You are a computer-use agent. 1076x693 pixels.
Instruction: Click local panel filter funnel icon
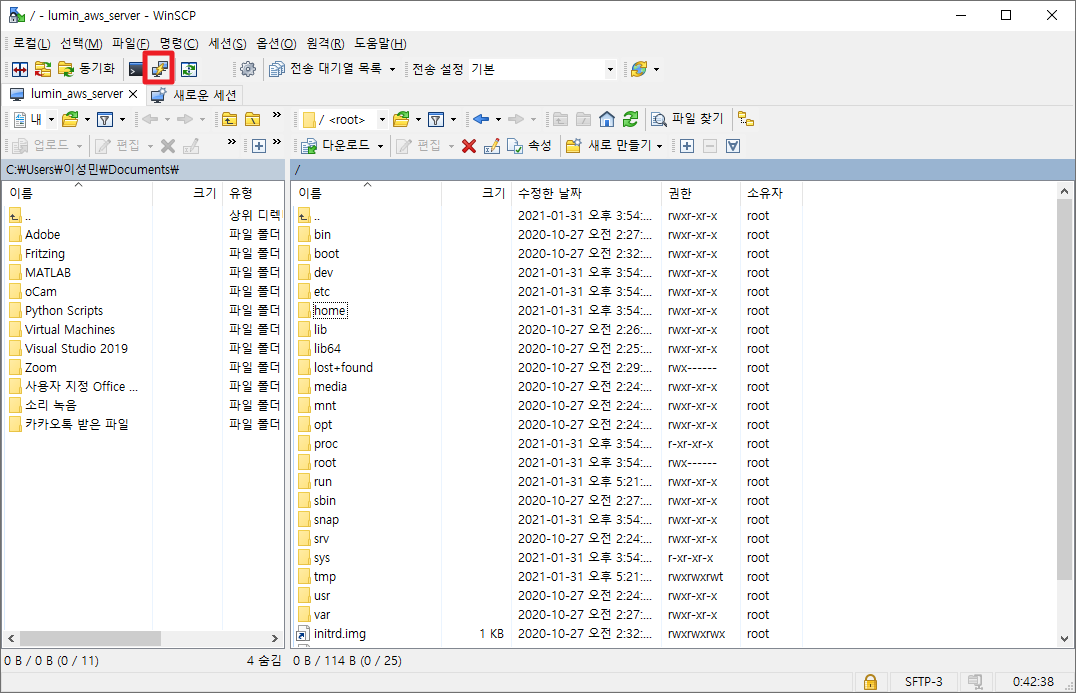click(105, 120)
